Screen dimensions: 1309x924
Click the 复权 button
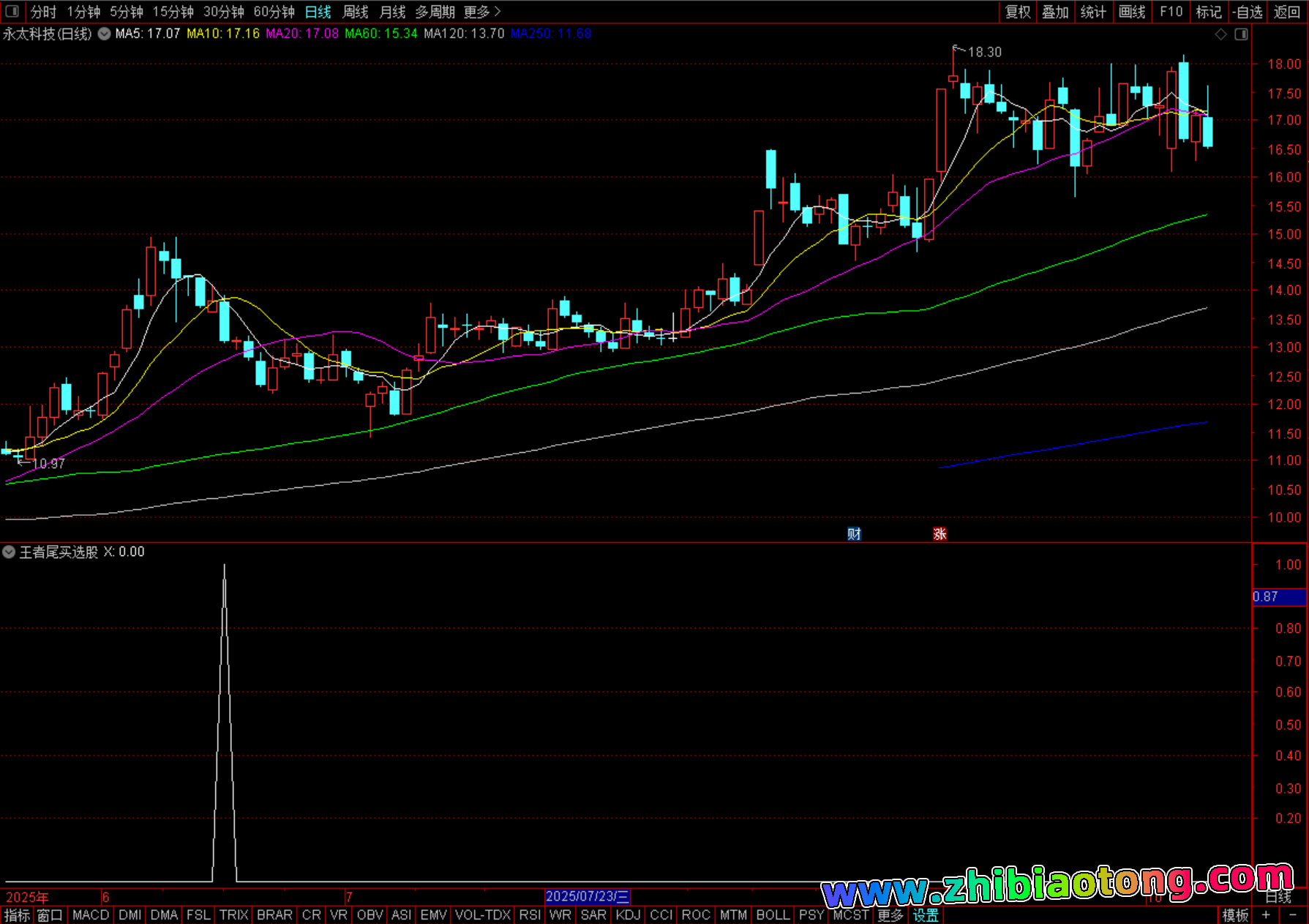(1018, 12)
